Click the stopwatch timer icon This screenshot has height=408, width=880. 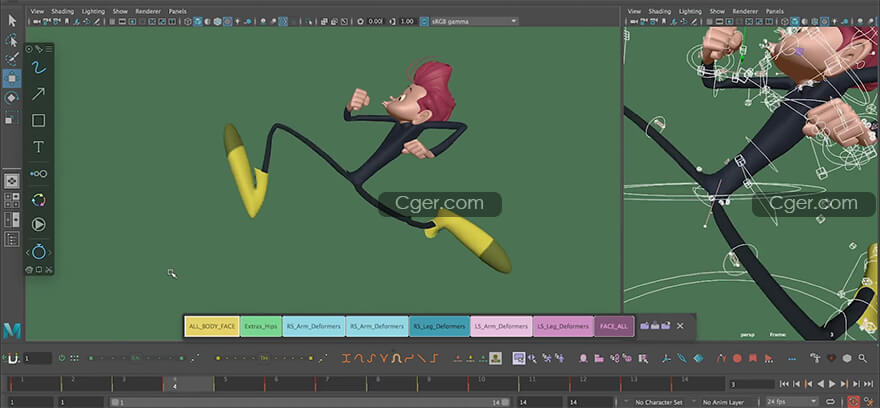point(38,252)
